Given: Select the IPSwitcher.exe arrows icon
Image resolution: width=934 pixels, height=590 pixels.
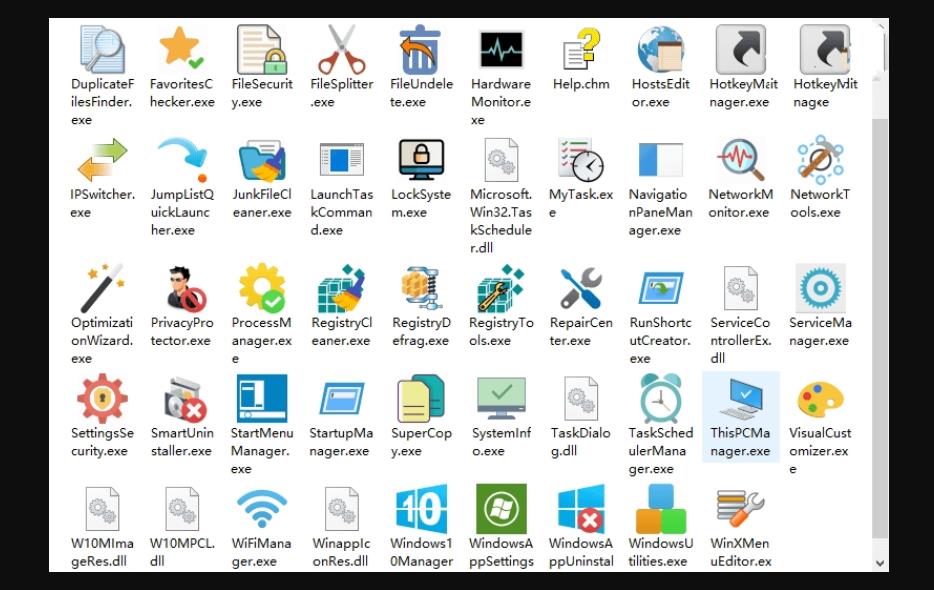Looking at the screenshot, I should pos(103,160).
